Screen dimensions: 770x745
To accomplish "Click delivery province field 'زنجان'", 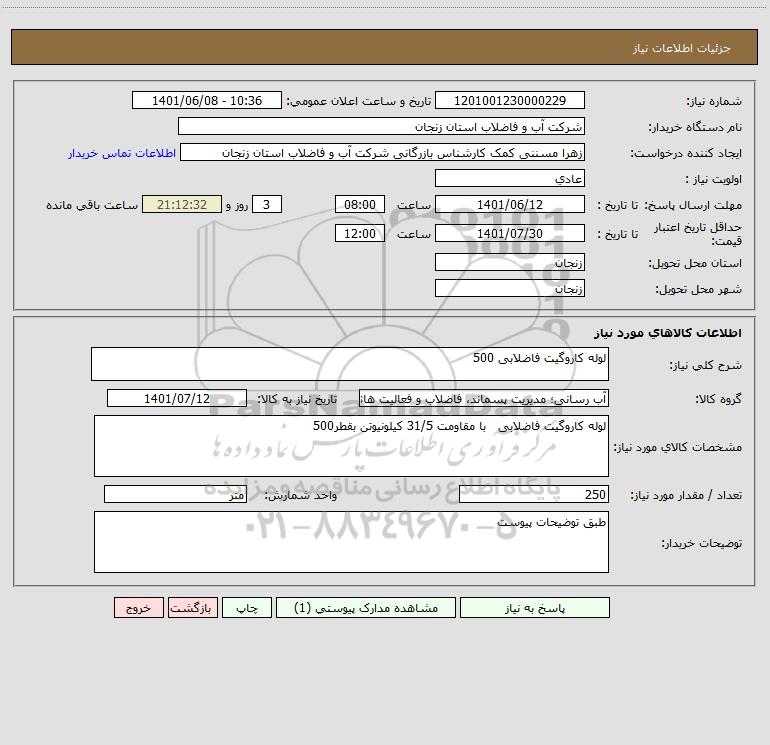I will point(510,262).
